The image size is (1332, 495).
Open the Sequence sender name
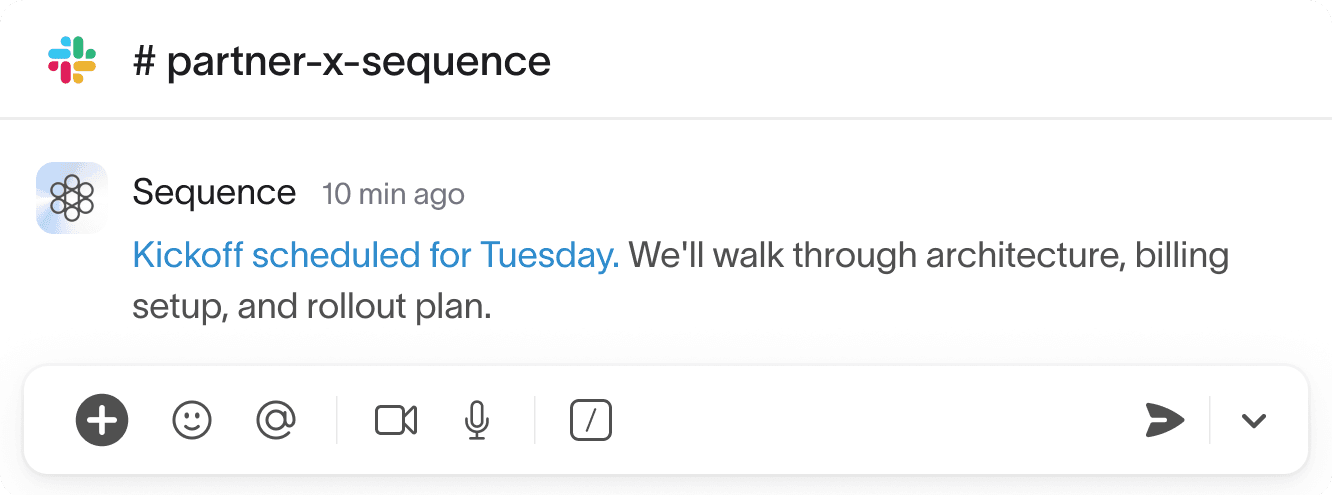pyautogui.click(x=214, y=192)
